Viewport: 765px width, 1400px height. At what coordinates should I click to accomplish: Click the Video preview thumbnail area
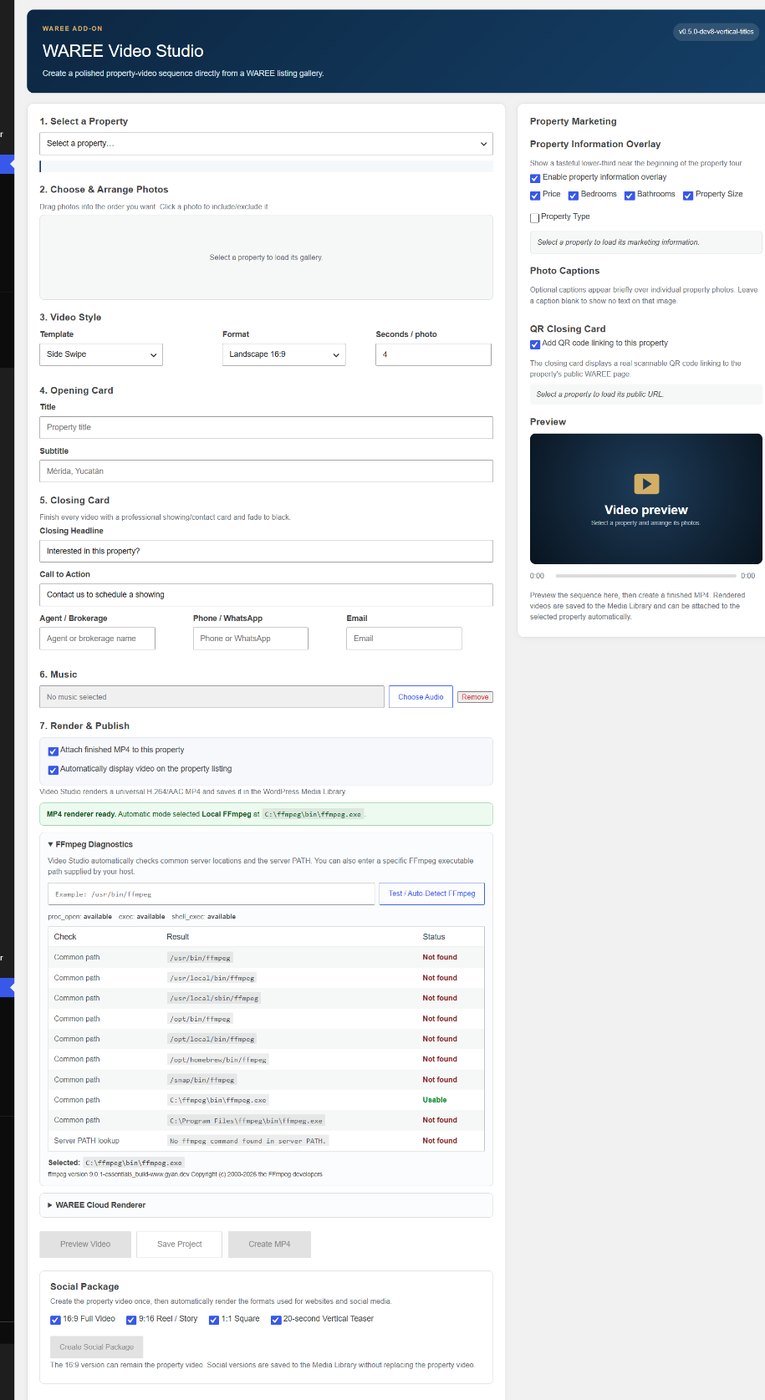646,499
